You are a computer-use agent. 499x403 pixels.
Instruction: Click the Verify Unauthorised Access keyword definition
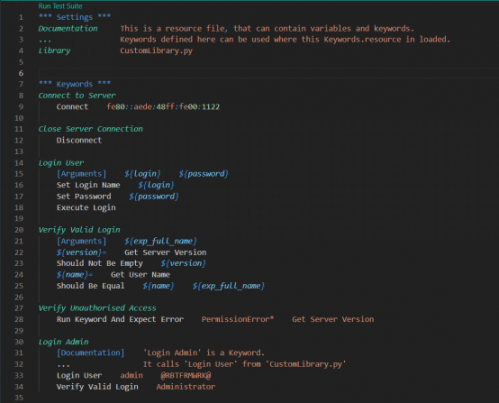click(97, 308)
